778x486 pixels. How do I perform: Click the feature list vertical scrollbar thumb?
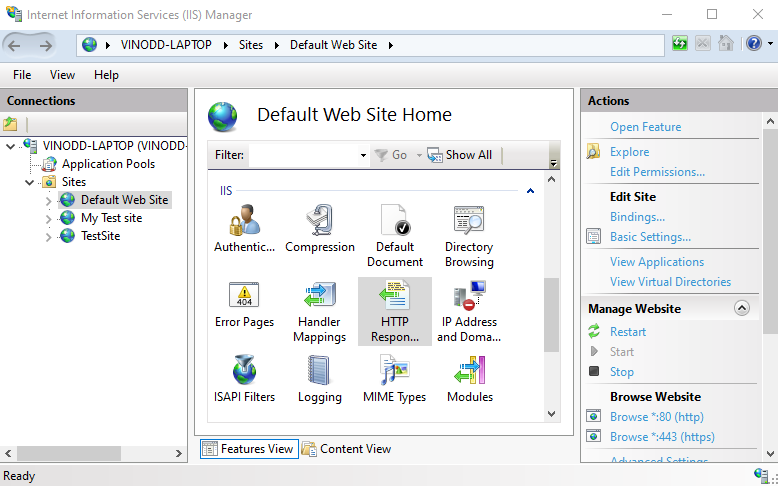pos(551,315)
